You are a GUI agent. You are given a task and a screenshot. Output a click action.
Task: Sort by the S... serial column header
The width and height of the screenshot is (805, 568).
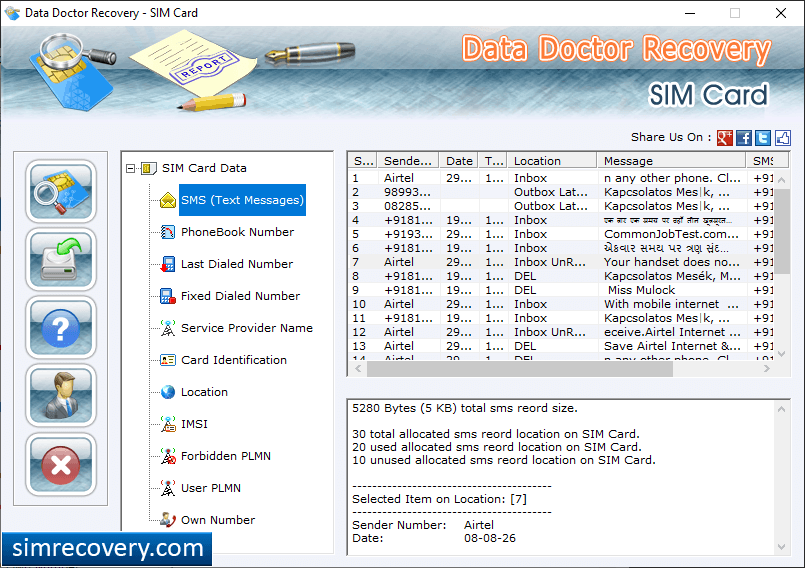coord(363,161)
